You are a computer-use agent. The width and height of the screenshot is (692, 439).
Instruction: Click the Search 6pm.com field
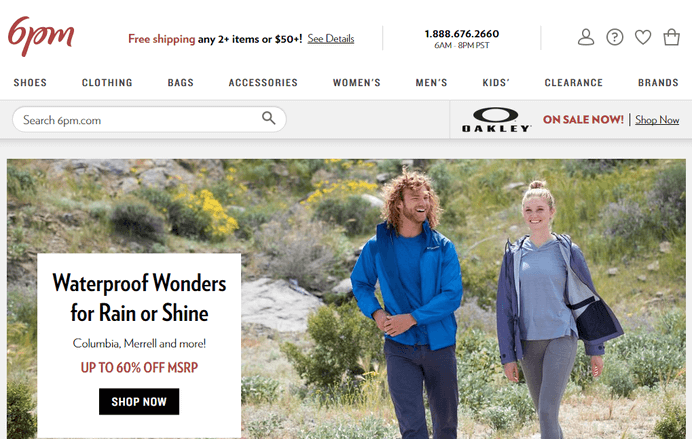149,119
